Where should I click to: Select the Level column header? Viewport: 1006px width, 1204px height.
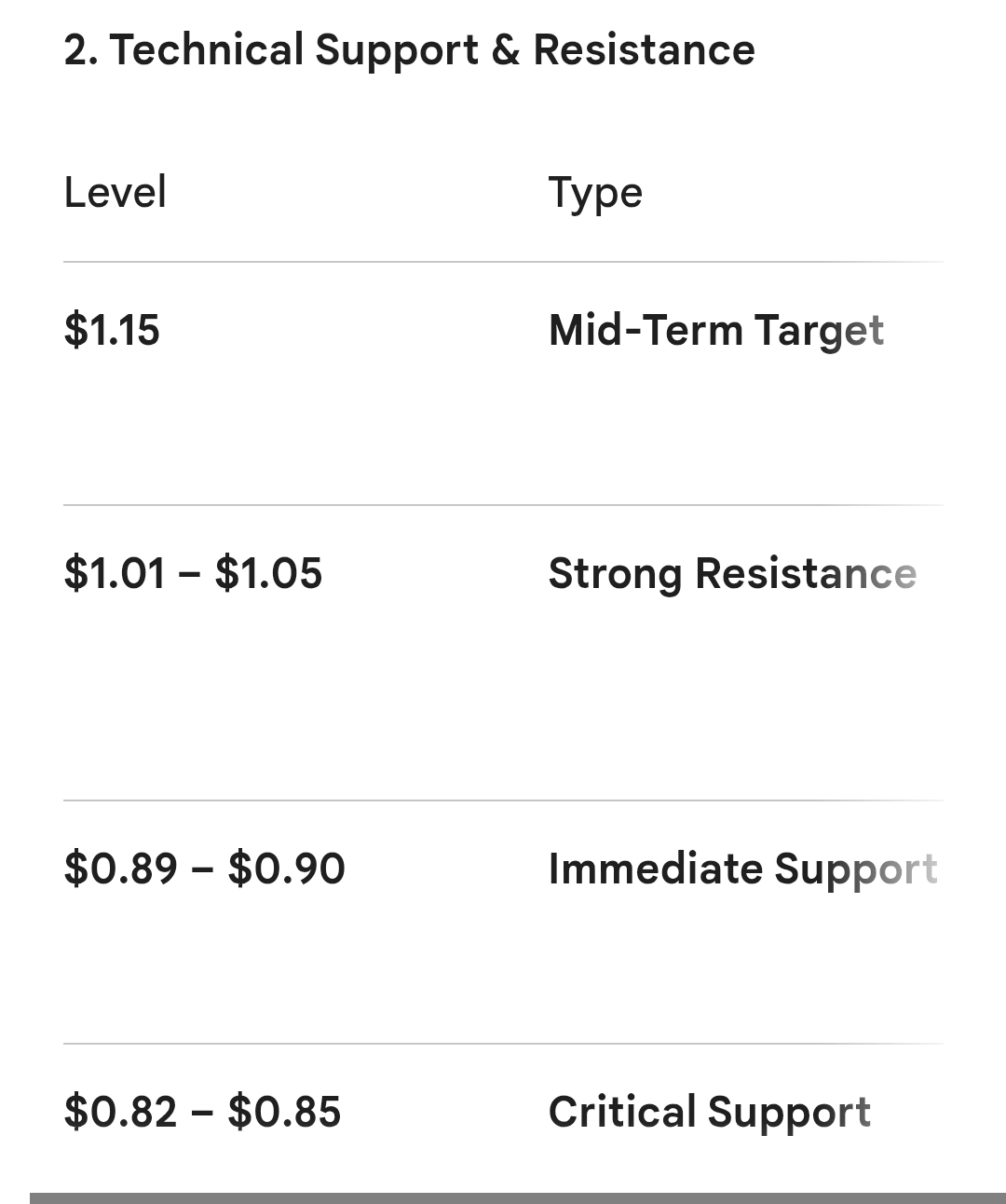pyautogui.click(x=116, y=193)
